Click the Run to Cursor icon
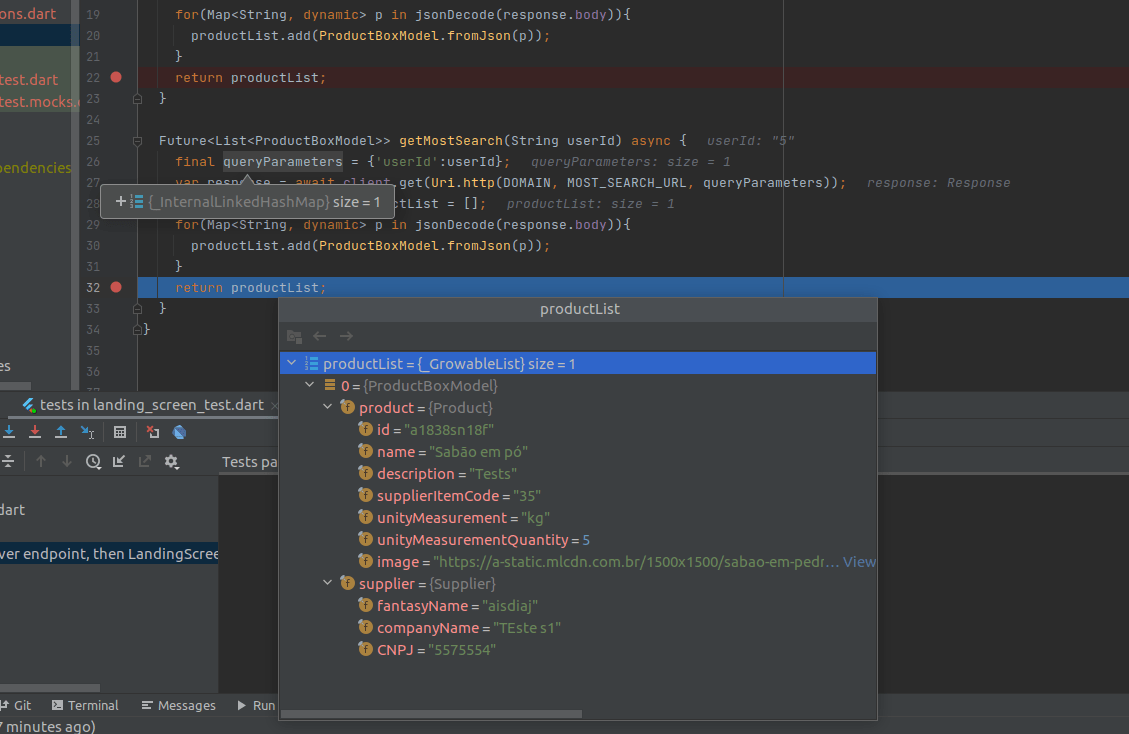The width and height of the screenshot is (1129, 734). tap(87, 431)
